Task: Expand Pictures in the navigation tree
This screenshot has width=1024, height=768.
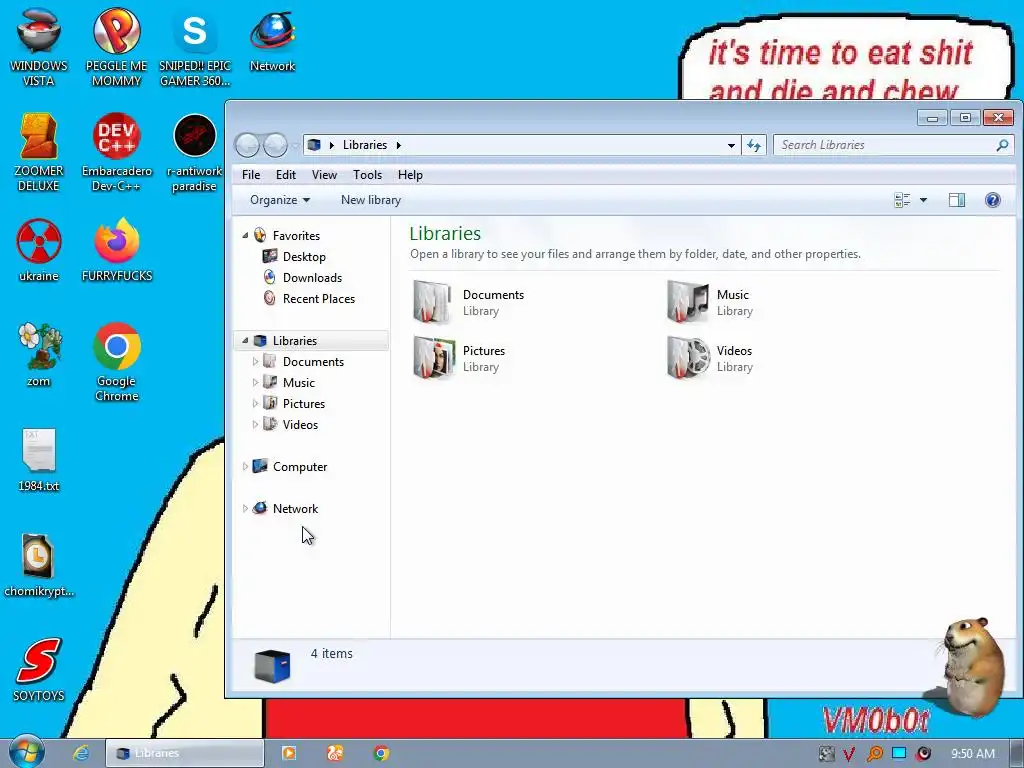Action: [255, 403]
